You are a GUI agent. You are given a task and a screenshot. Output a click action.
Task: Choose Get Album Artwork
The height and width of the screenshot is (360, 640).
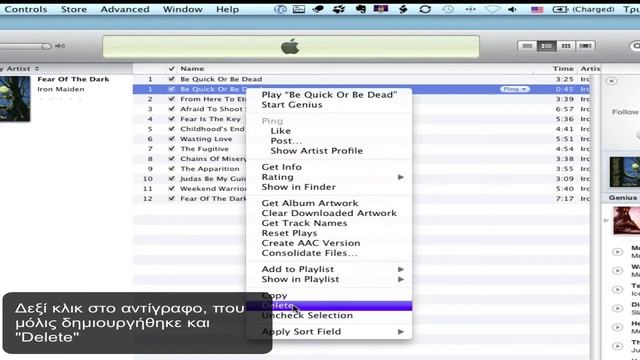coord(329,203)
